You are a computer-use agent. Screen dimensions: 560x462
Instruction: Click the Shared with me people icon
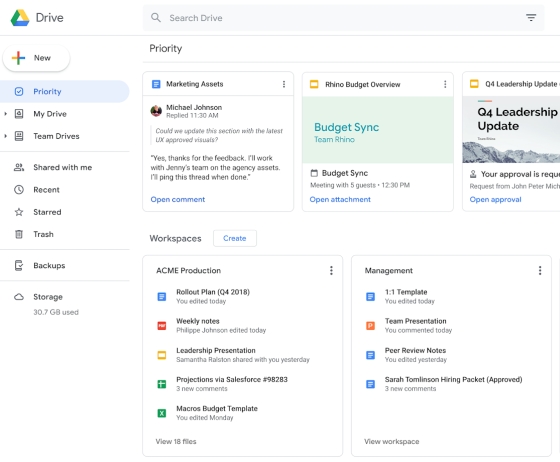click(19, 167)
